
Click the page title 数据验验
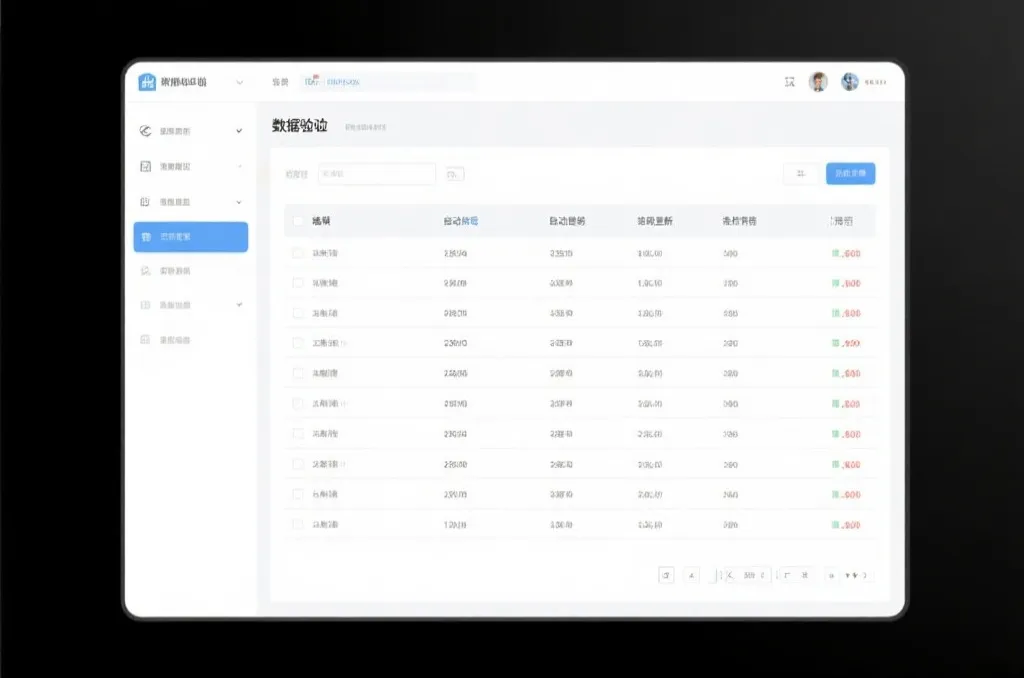point(300,125)
